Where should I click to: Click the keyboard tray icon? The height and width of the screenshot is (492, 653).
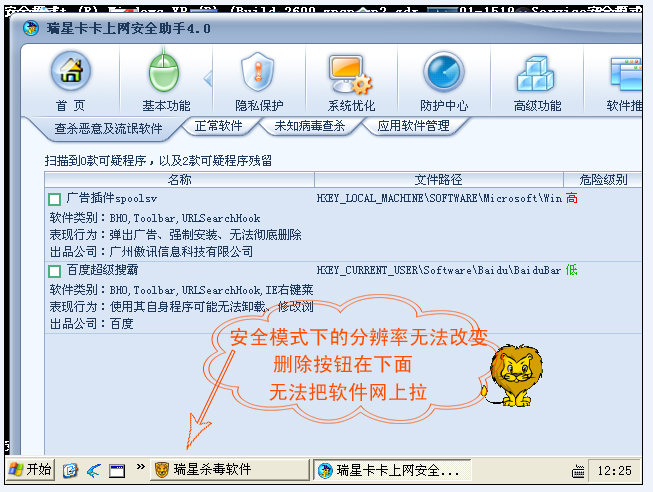578,472
